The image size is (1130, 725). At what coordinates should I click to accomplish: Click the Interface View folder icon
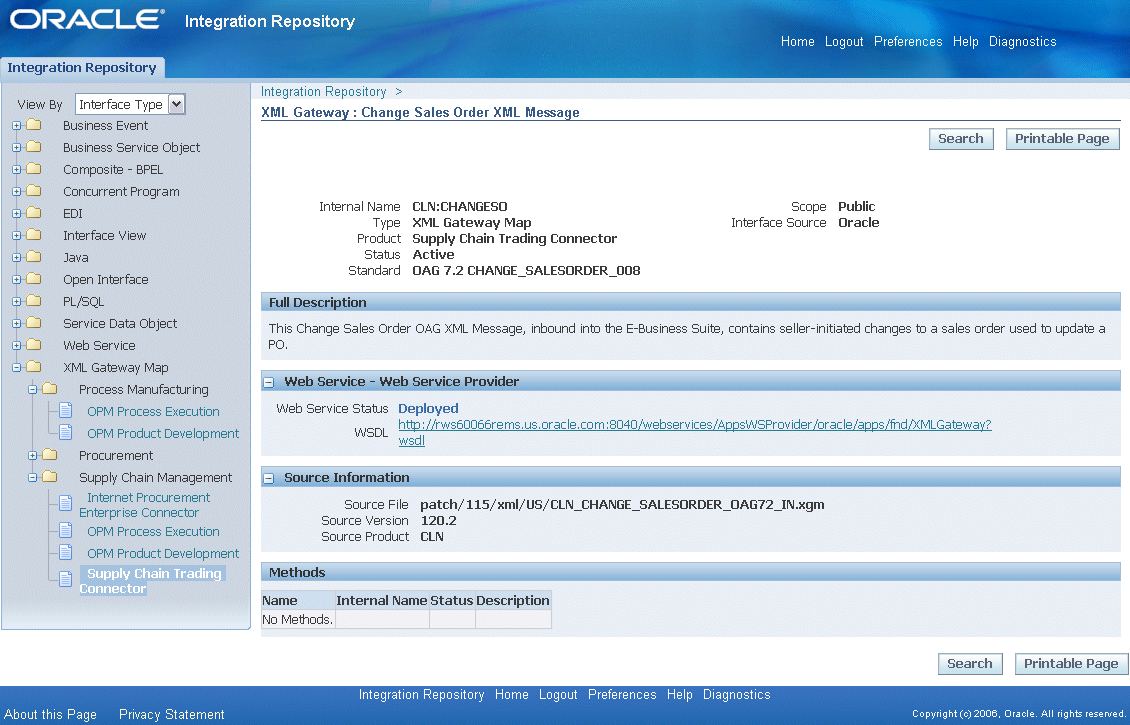click(x=34, y=235)
